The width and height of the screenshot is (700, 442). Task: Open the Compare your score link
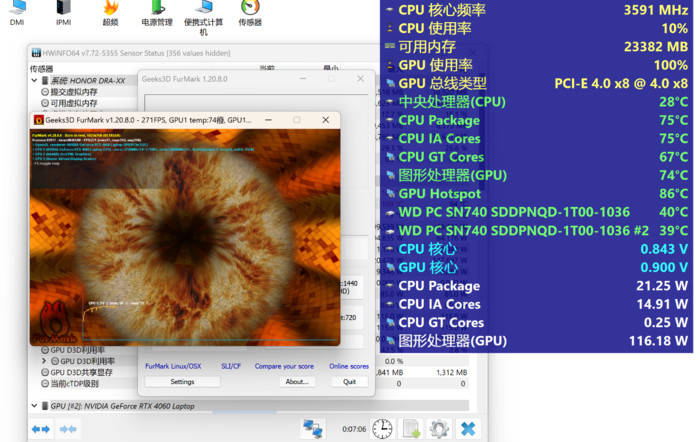pyautogui.click(x=284, y=366)
